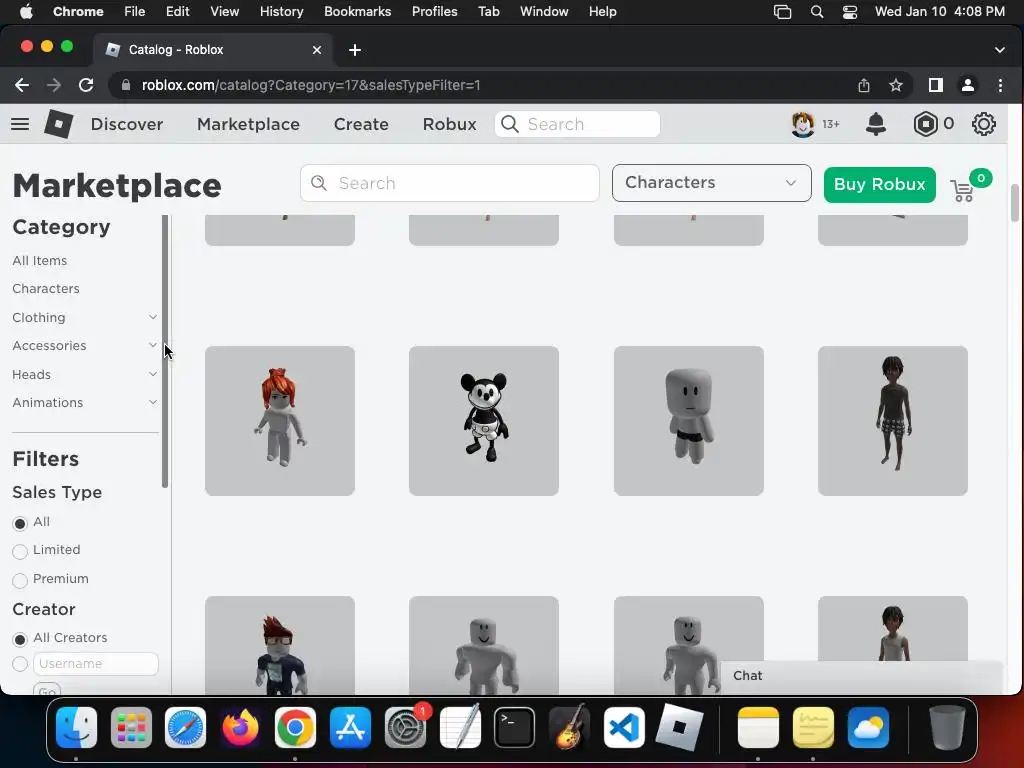Image resolution: width=1024 pixels, height=768 pixels.
Task: Open a new browser tab with plus
Action: (x=355, y=50)
